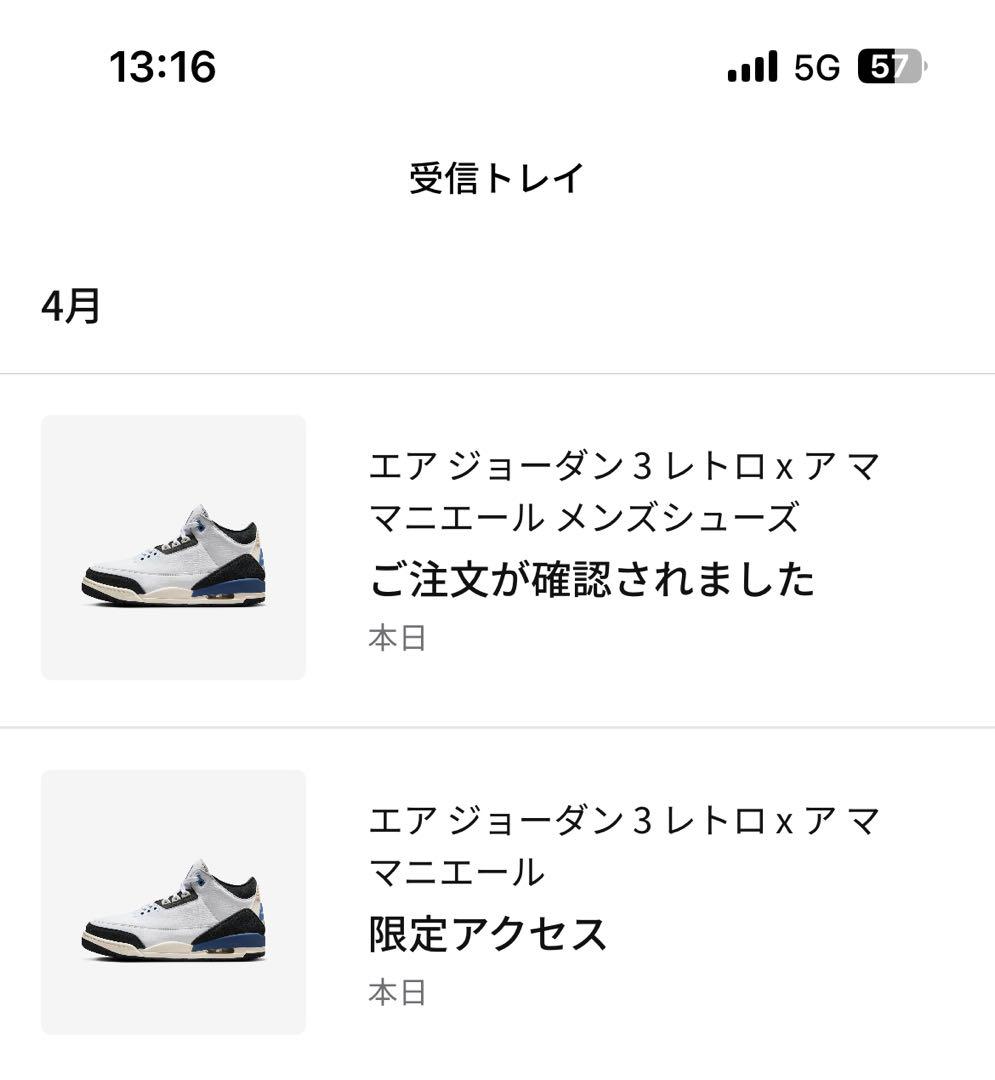Tap the 本日 date under order confirmation

point(397,638)
